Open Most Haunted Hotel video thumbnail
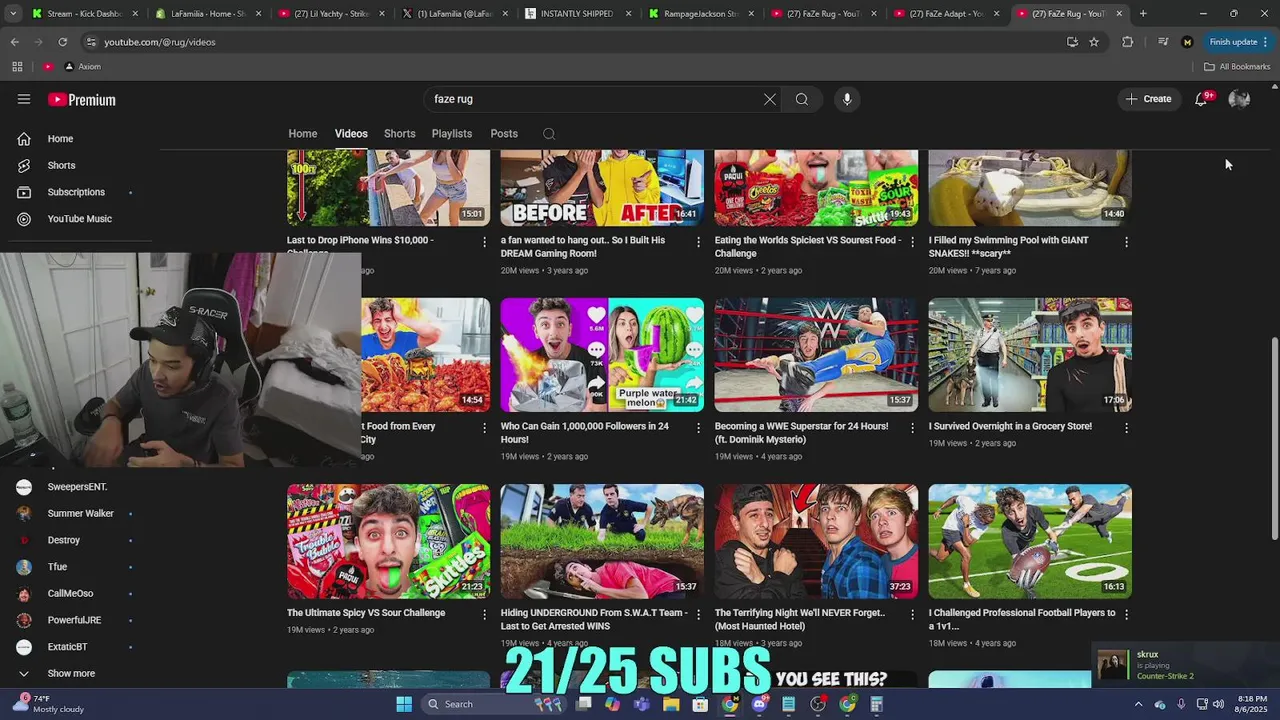This screenshot has height=720, width=1280. pyautogui.click(x=816, y=541)
